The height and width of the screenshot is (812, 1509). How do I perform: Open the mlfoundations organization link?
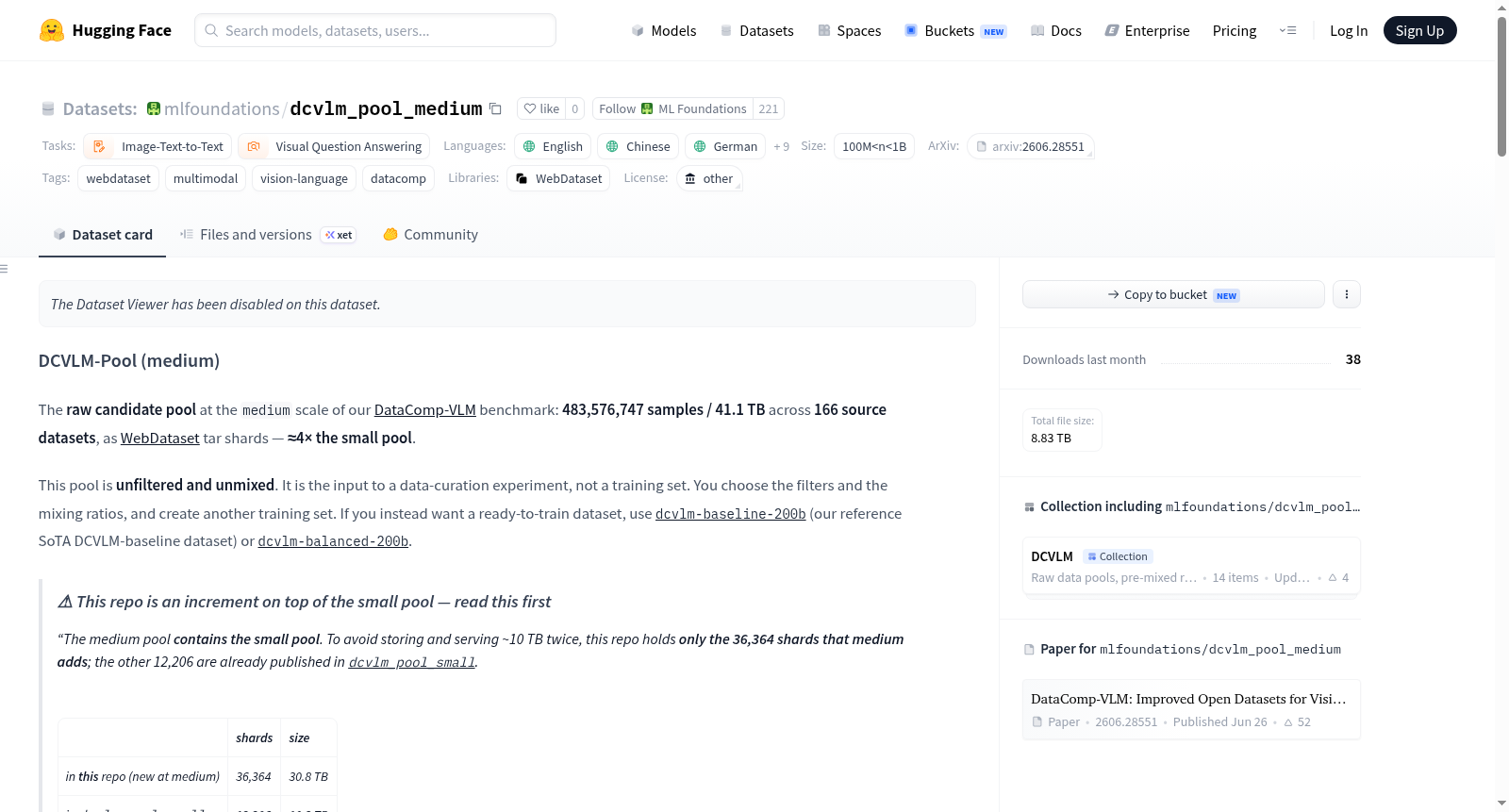coord(221,108)
